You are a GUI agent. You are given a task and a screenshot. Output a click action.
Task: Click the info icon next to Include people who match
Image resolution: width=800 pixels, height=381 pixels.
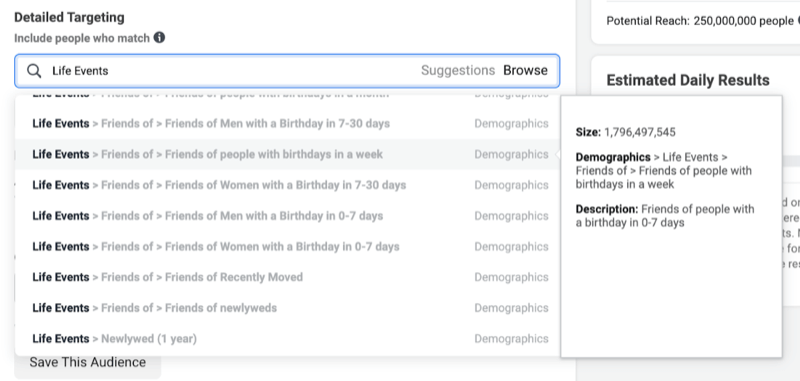pyautogui.click(x=159, y=38)
